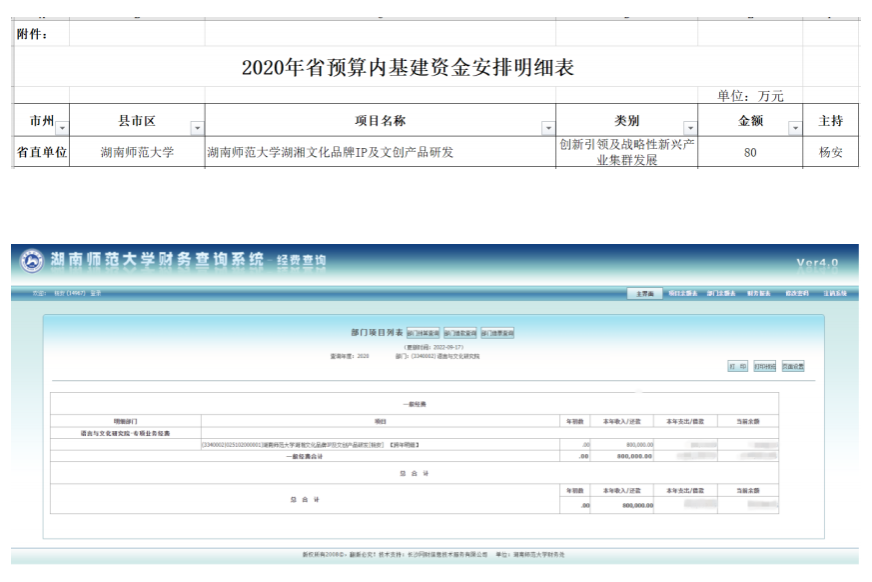
Task: Open the 部门总账表 menu item
Action: click(x=721, y=294)
